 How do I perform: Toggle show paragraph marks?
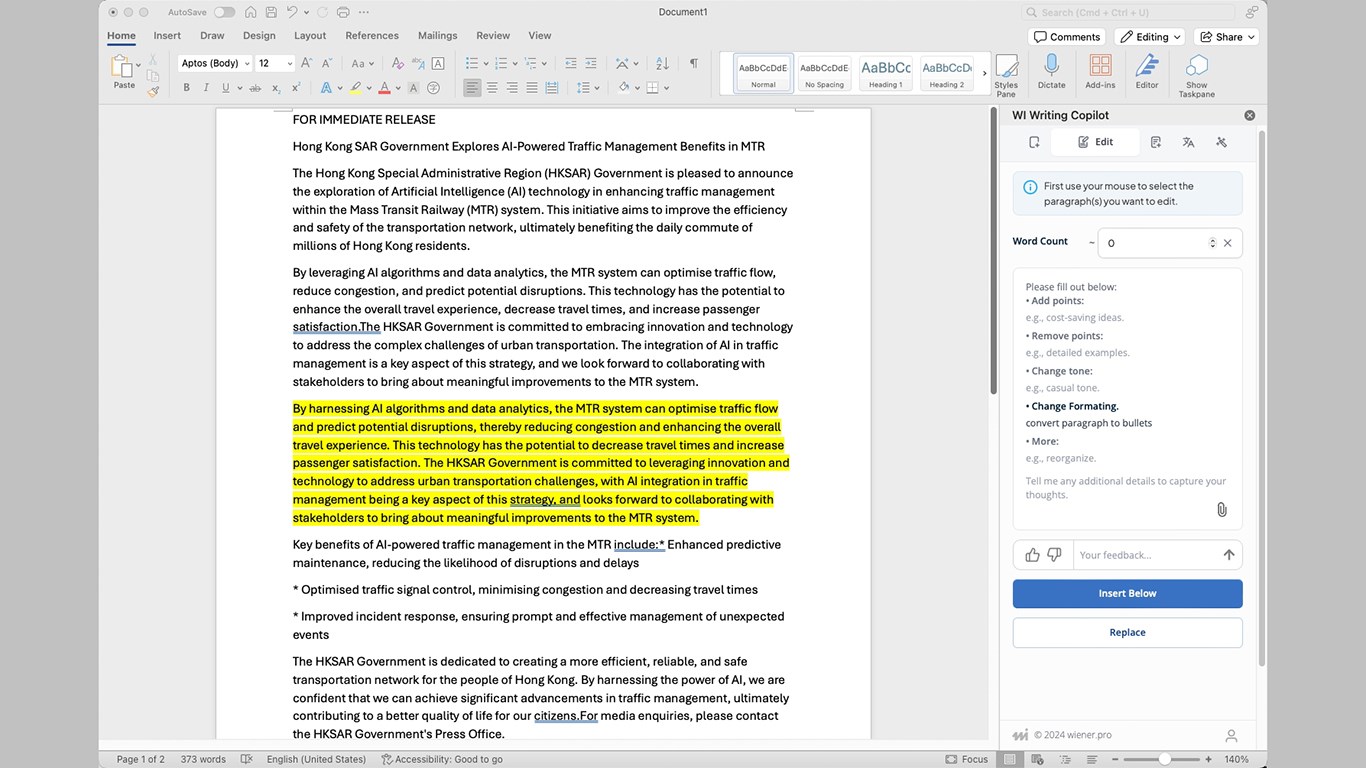click(693, 63)
